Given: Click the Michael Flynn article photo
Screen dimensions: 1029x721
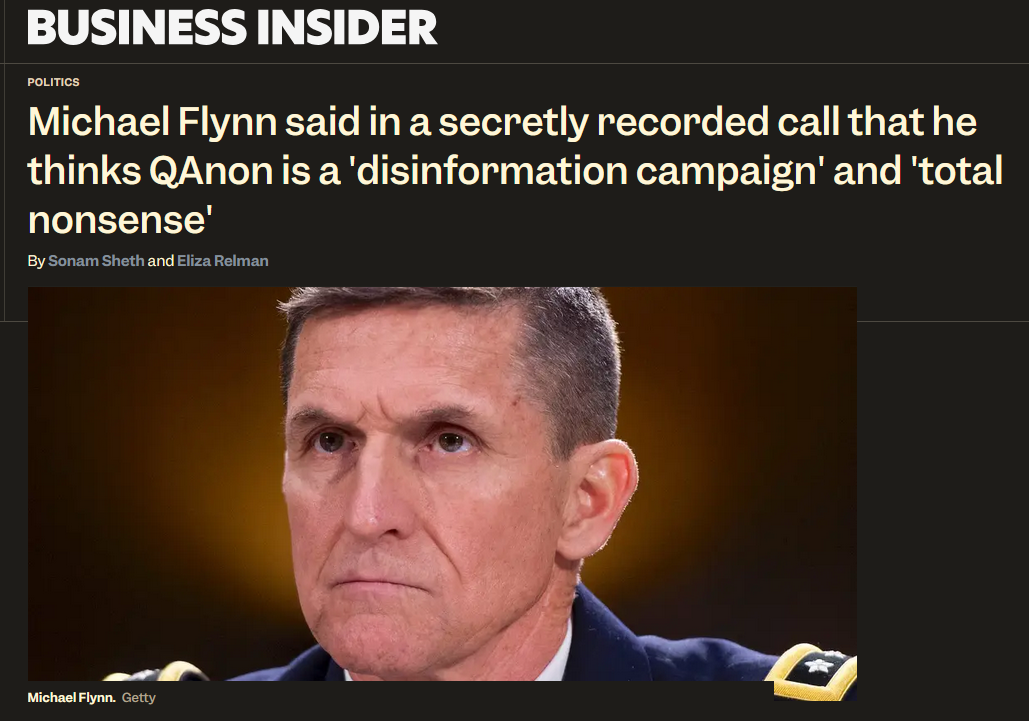Looking at the screenshot, I should coord(442,484).
